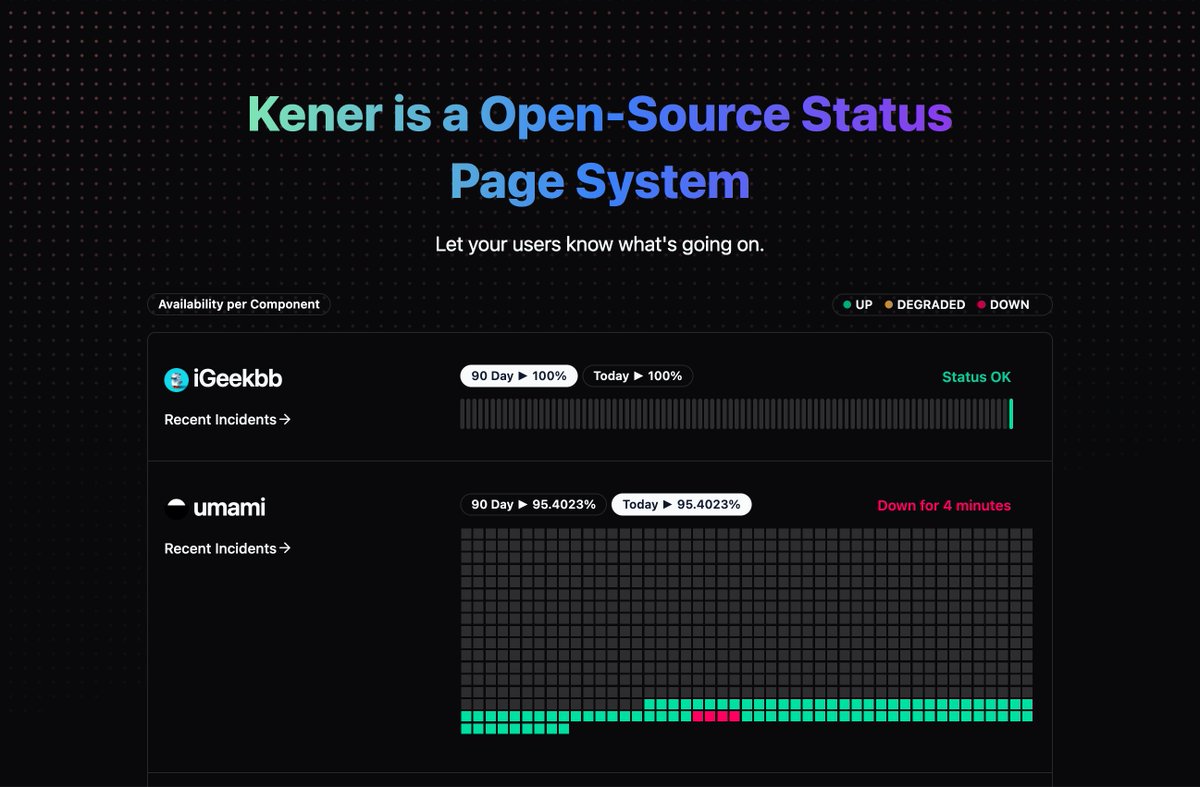
Task: Click the Kener page headline
Action: tap(600, 148)
